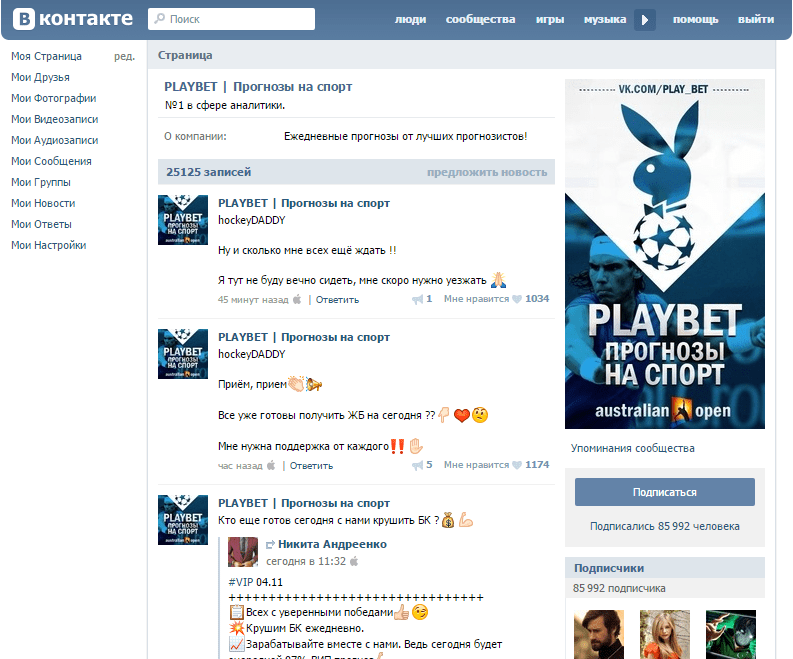This screenshot has width=793, height=659.
Task: Open PLAYBET avatar of third post
Action: [x=183, y=520]
